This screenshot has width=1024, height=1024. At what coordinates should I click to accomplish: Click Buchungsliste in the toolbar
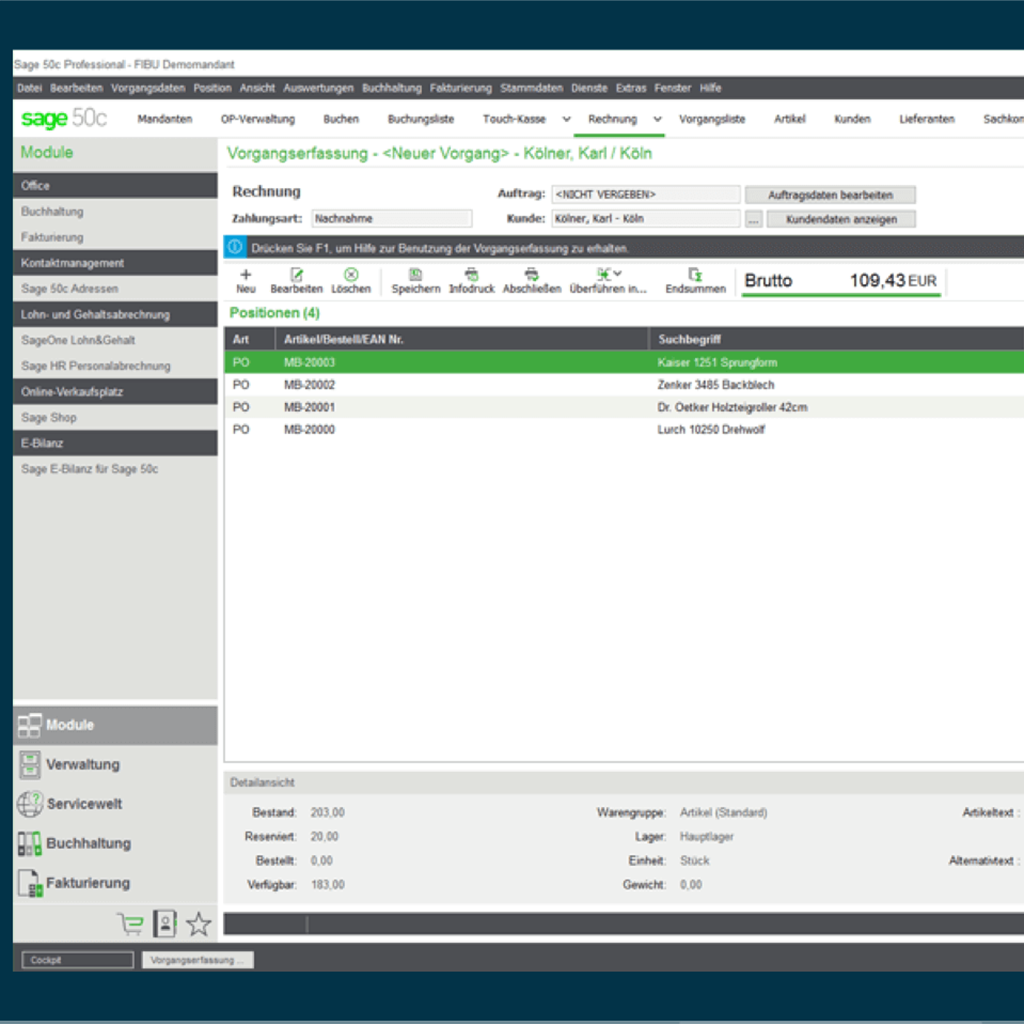(x=421, y=119)
